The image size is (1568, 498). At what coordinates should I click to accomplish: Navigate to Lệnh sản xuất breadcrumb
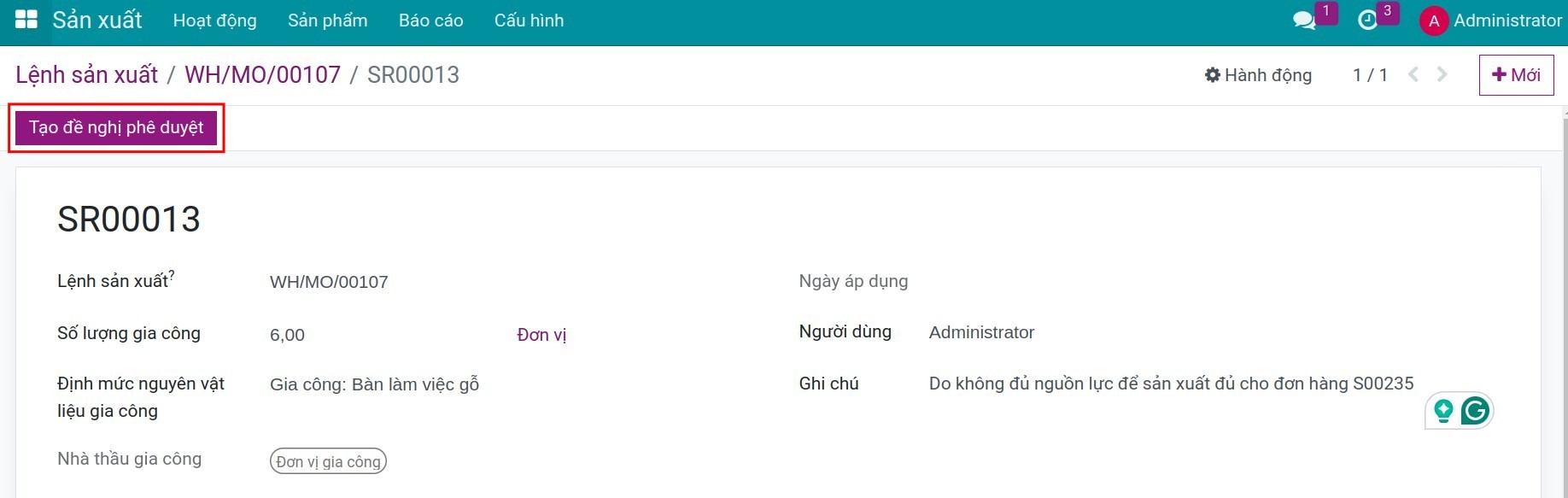86,75
